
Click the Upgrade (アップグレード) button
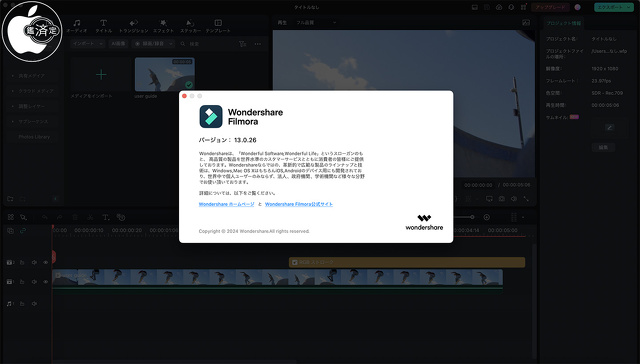(551, 7)
